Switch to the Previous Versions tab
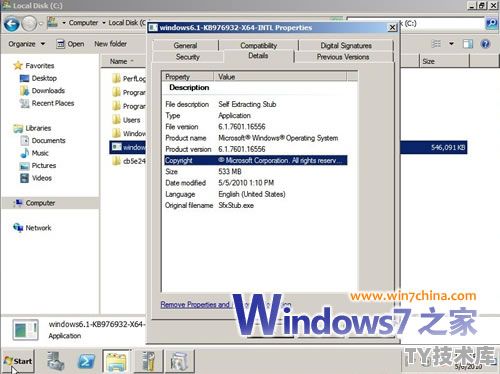This screenshot has height=374, width=500. coord(343,57)
